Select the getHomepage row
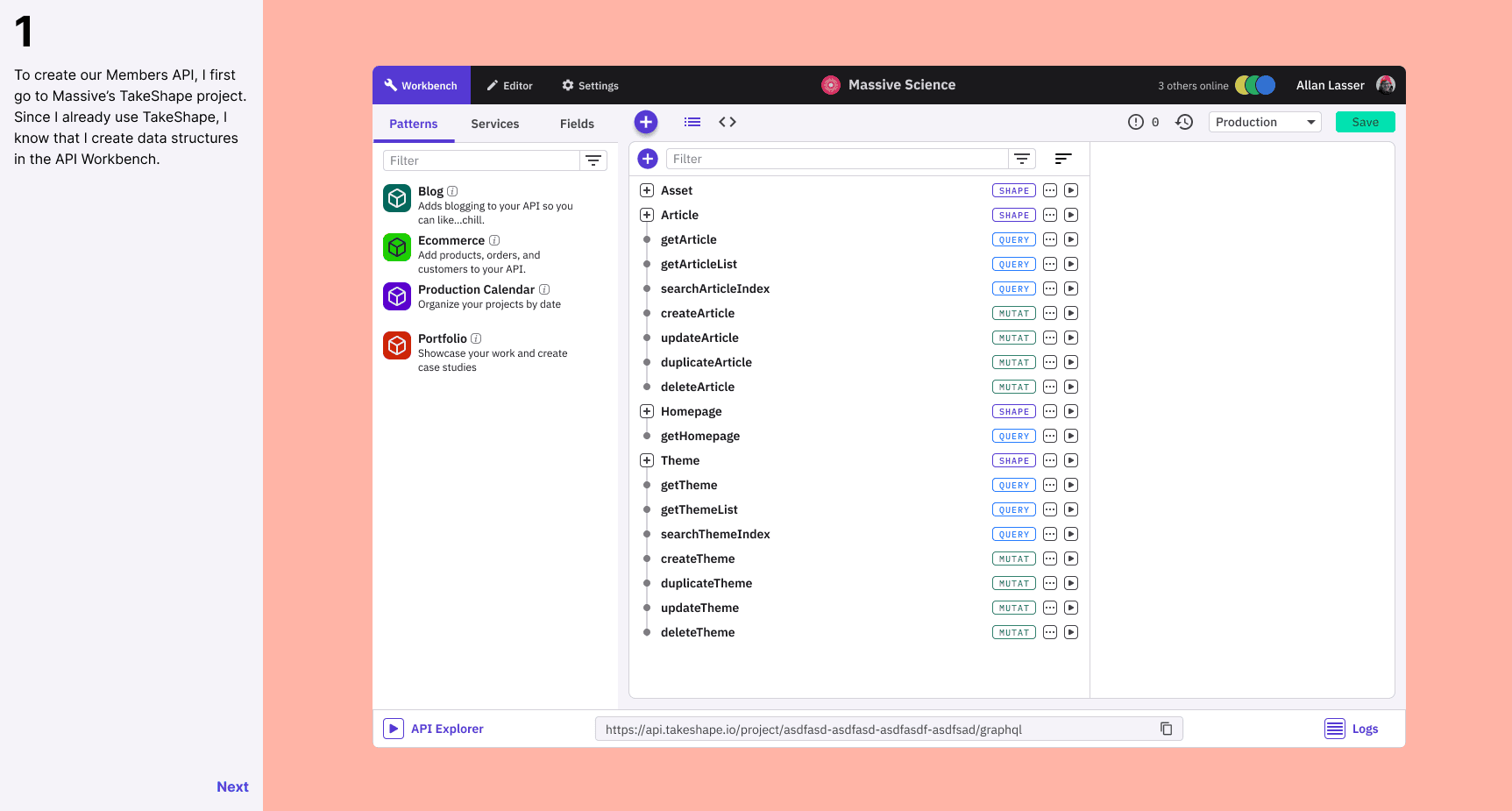The height and width of the screenshot is (811, 1512). tap(859, 436)
